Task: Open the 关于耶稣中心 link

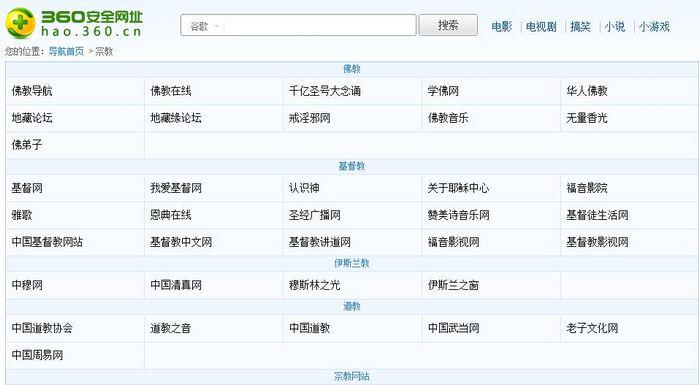Action: coord(458,188)
